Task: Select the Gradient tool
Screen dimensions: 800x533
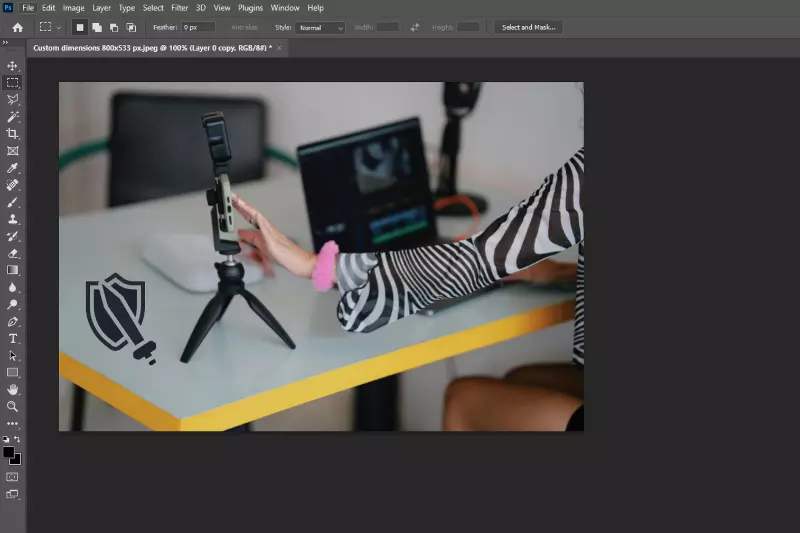Action: point(12,270)
